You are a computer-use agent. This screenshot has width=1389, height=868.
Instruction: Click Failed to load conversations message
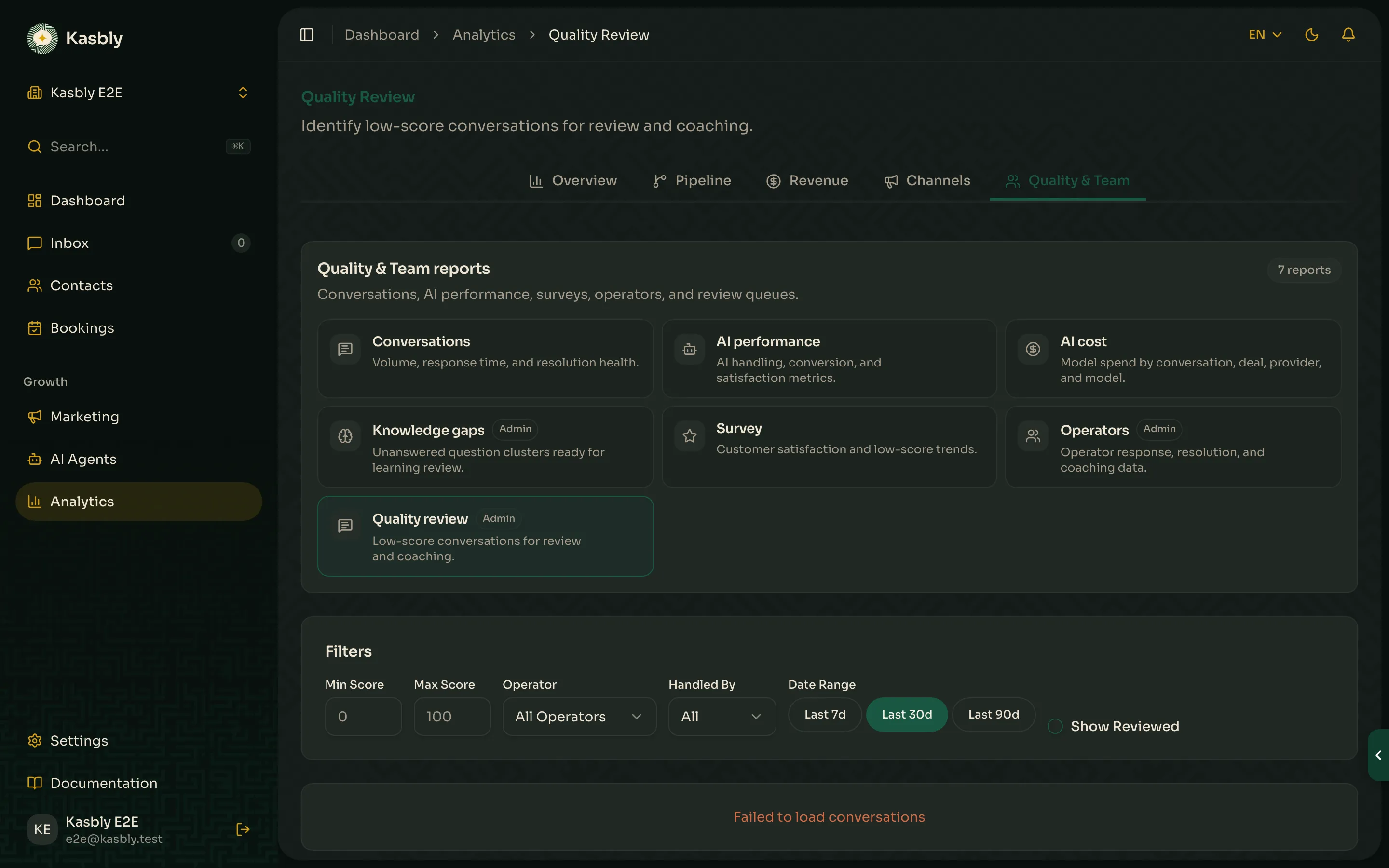click(830, 817)
